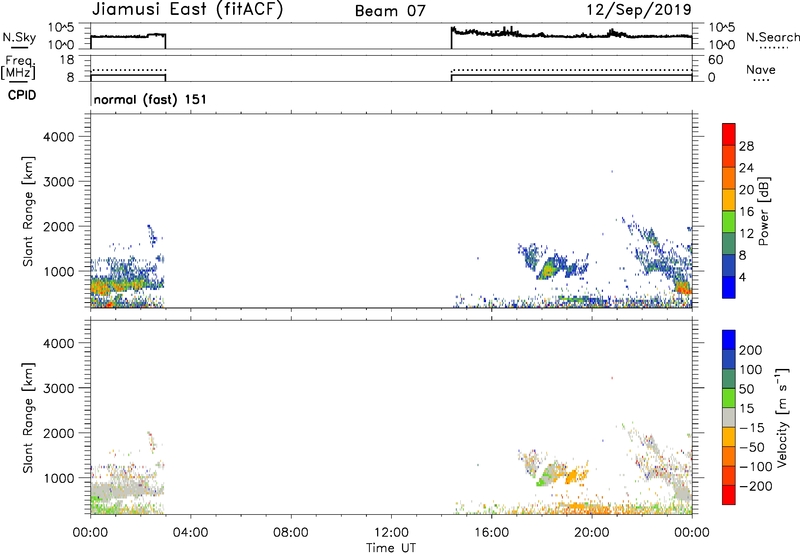Click the Velocity colorbar gray segment
800x554 pixels.
(x=729, y=418)
